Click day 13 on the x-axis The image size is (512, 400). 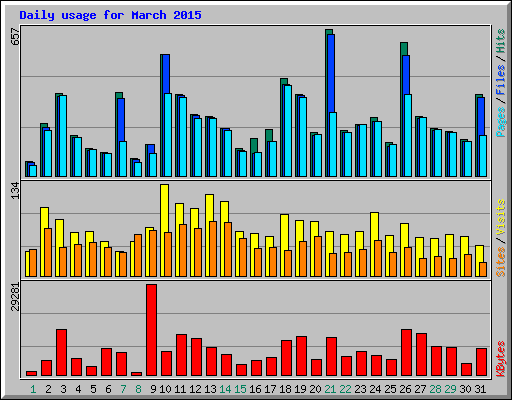pos(210,389)
